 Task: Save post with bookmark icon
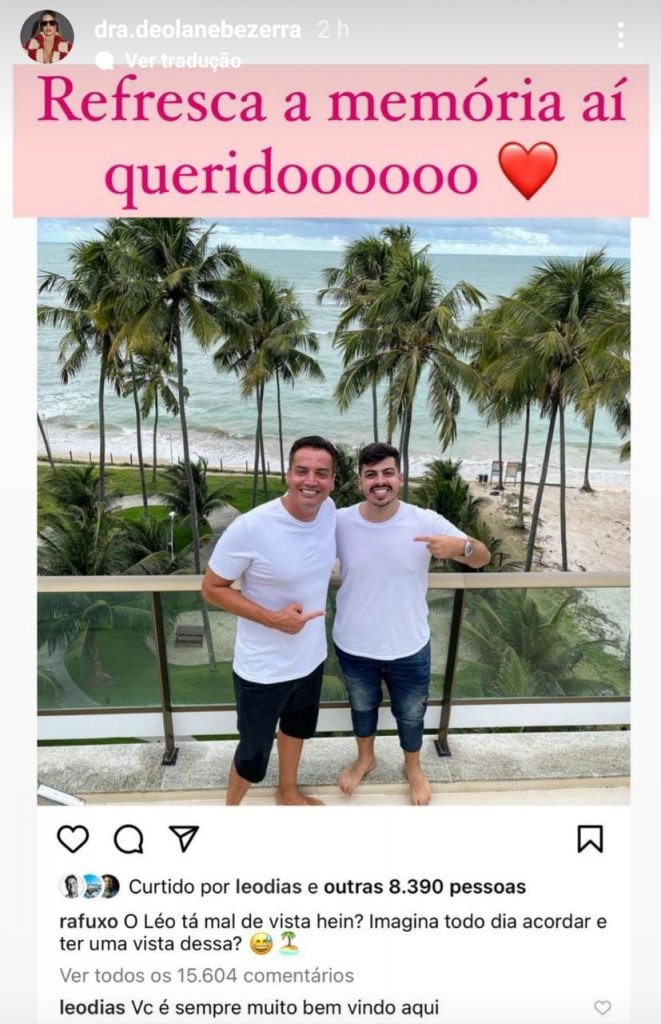pyautogui.click(x=590, y=839)
